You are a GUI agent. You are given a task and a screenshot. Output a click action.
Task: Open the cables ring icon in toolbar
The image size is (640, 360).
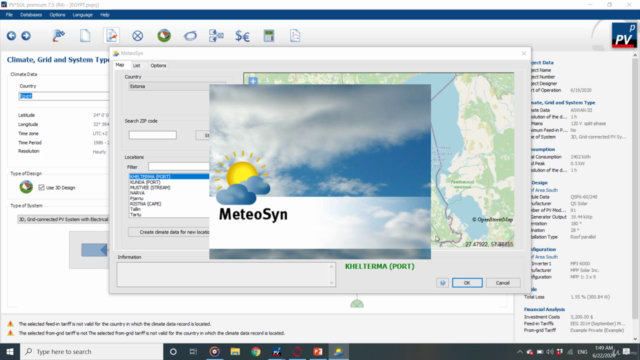[x=190, y=36]
